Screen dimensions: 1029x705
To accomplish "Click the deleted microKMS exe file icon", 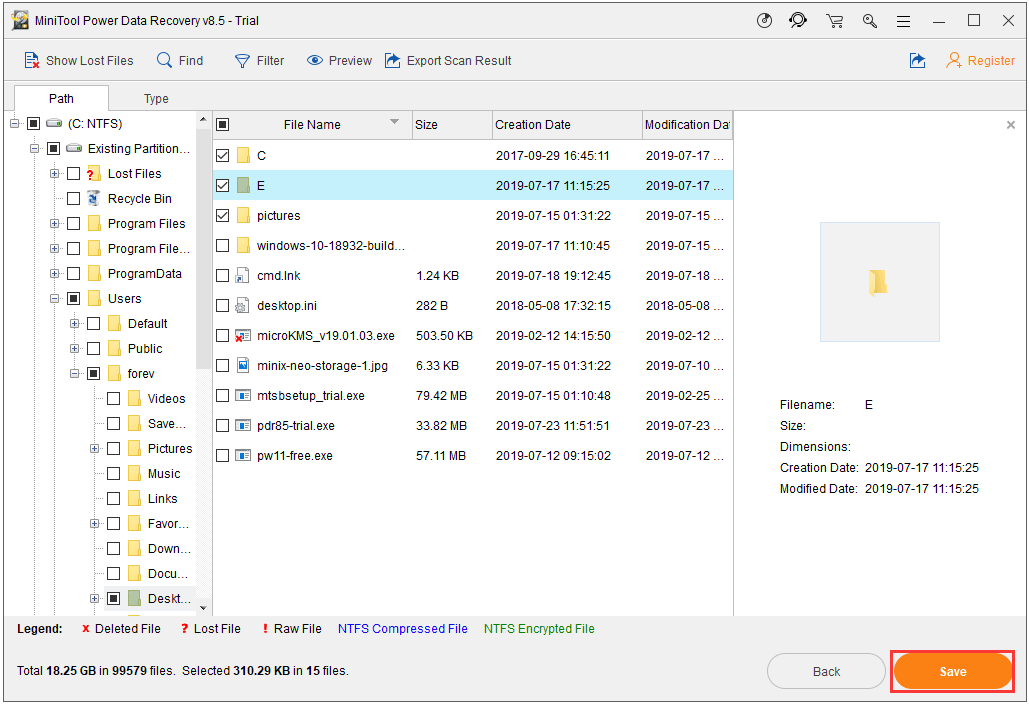I will (243, 336).
